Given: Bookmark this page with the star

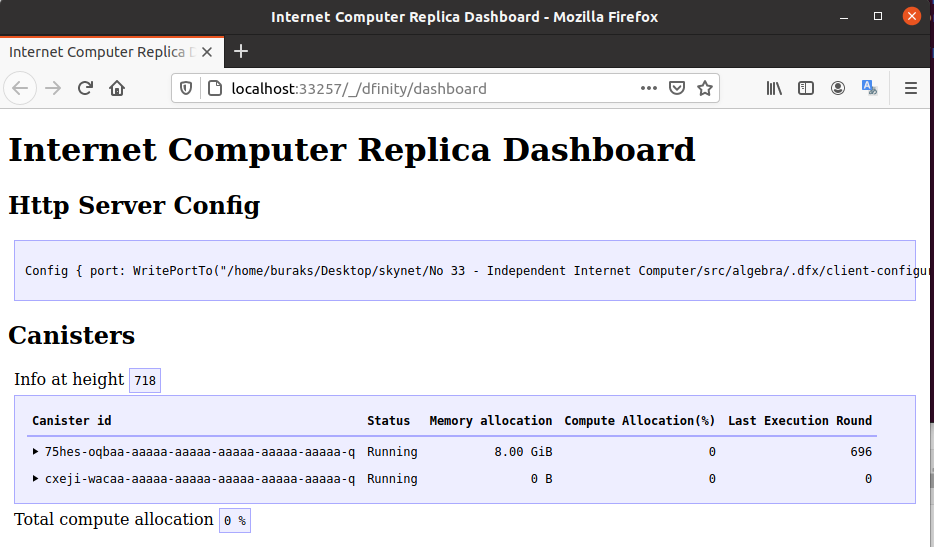Looking at the screenshot, I should [x=705, y=88].
